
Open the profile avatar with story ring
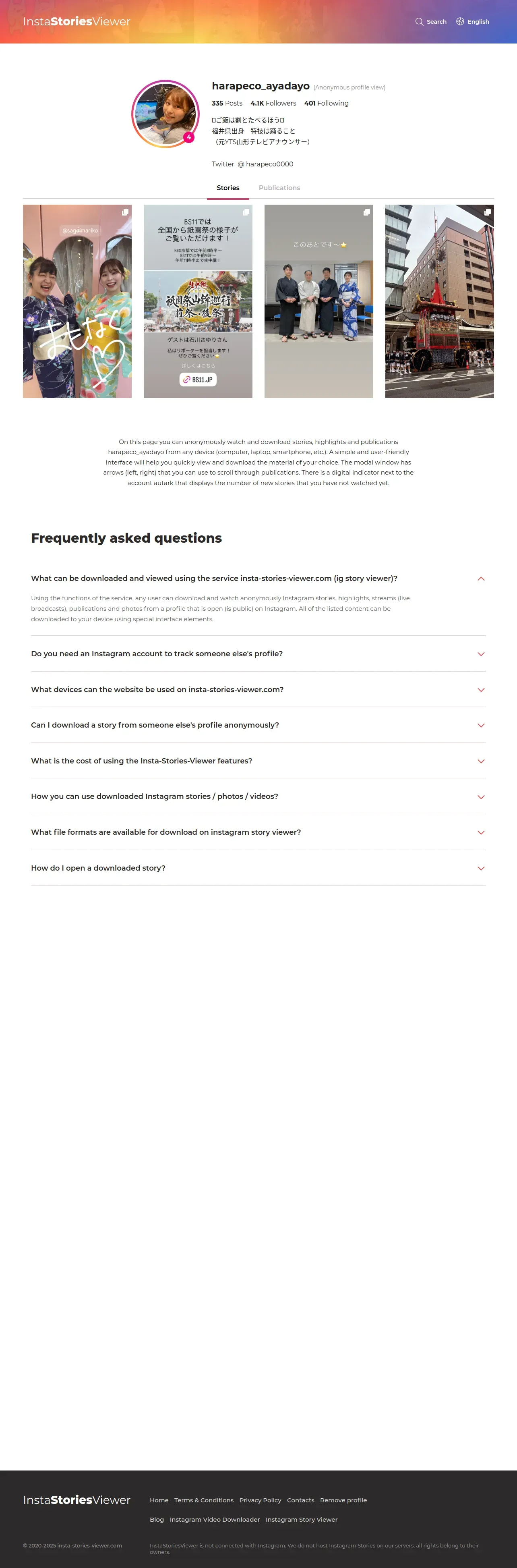[x=165, y=114]
